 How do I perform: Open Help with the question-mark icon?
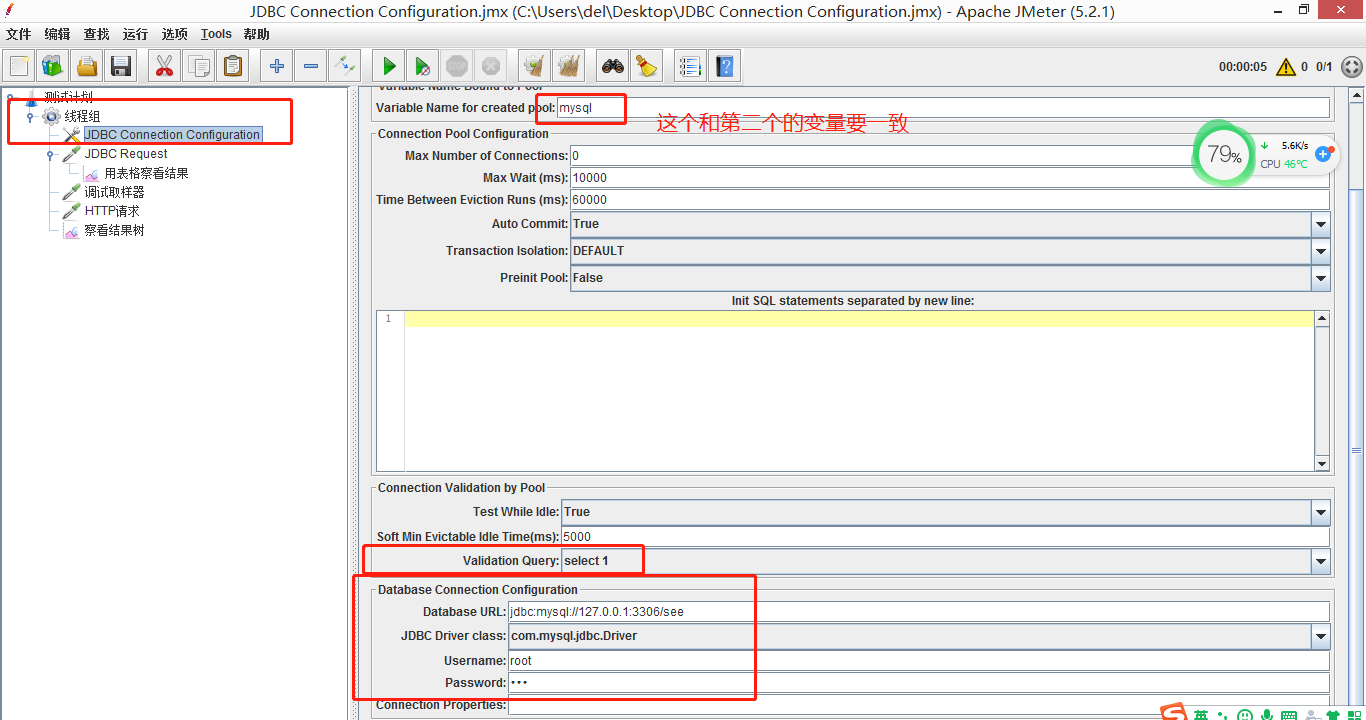click(x=725, y=67)
